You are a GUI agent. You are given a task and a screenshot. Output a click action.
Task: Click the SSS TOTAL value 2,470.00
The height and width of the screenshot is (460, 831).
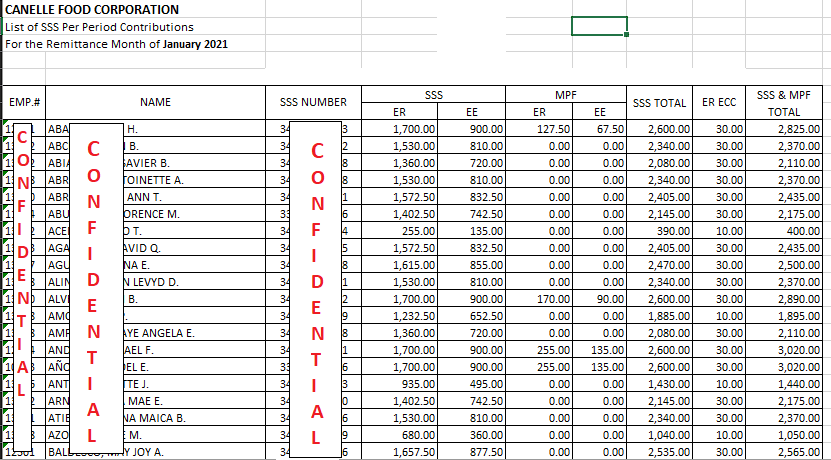pyautogui.click(x=659, y=265)
